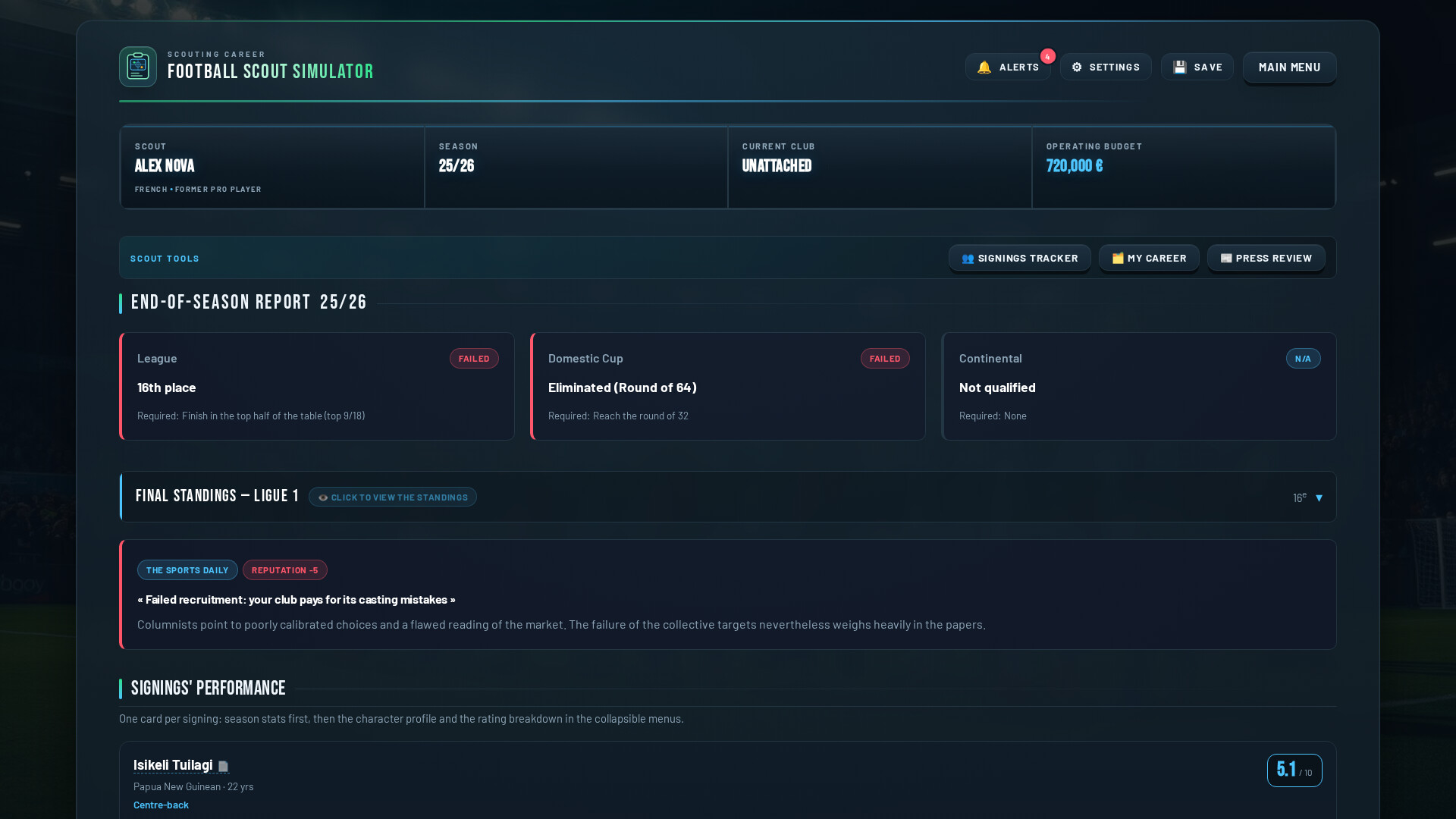The width and height of the screenshot is (1456, 819).
Task: Click 'Click to view the standings' pill
Action: click(x=393, y=497)
